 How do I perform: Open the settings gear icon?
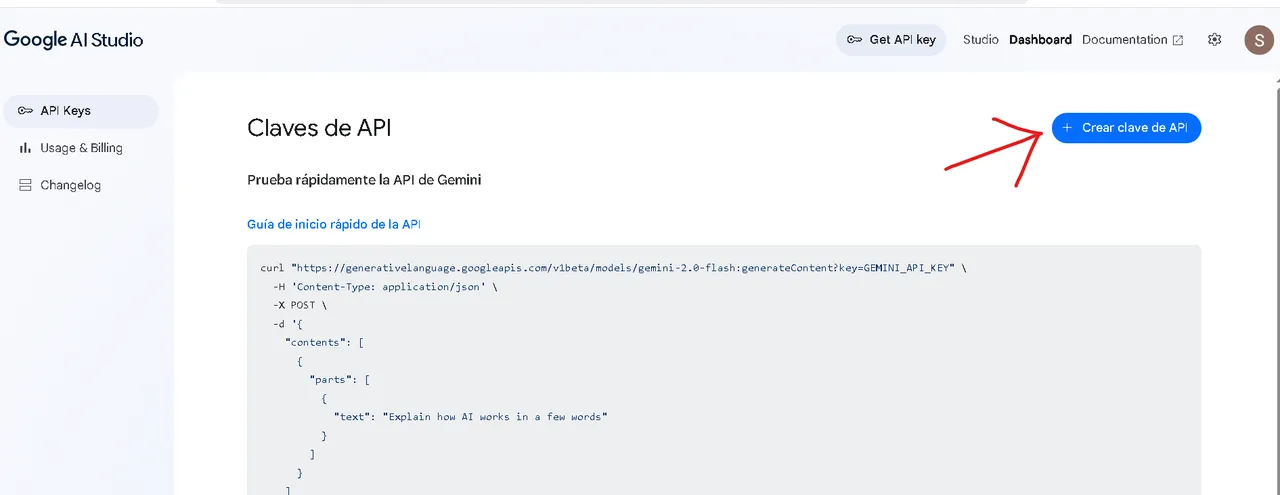pyautogui.click(x=1215, y=40)
